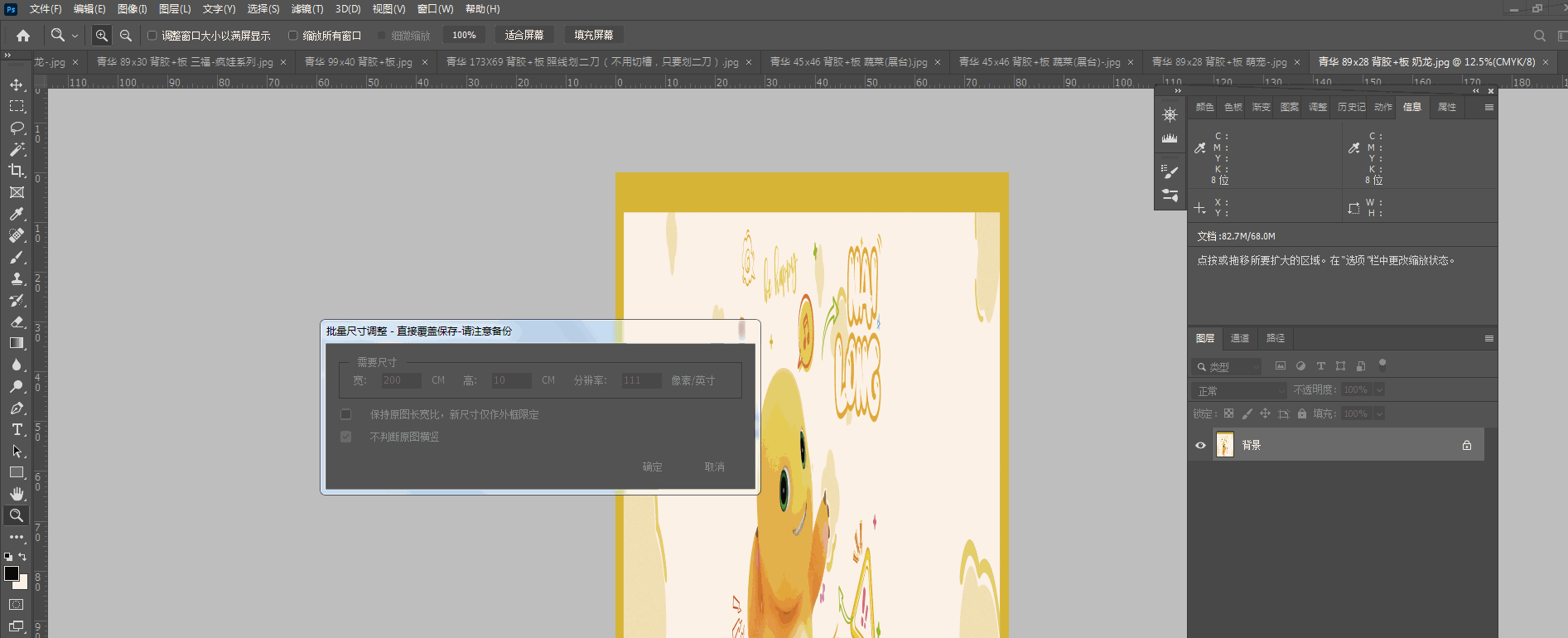The width and height of the screenshot is (1568, 638).
Task: Select the Path Selection tool
Action: click(x=17, y=451)
